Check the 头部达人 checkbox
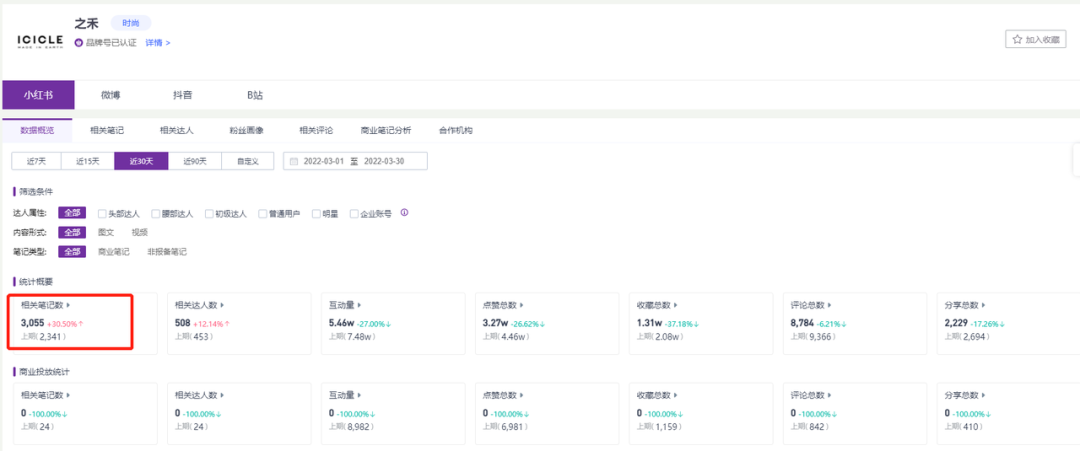1080x451 pixels. pos(102,214)
